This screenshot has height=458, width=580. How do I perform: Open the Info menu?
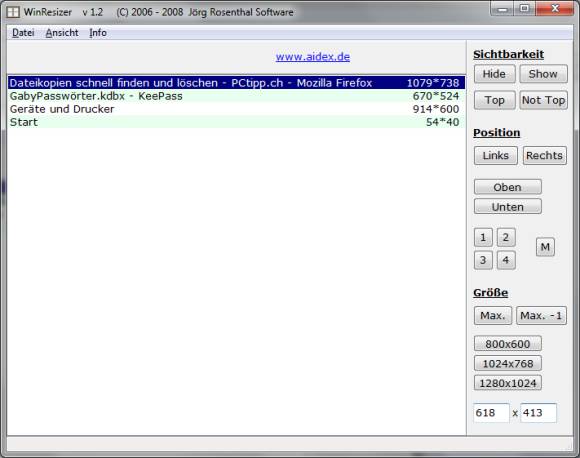[x=98, y=33]
